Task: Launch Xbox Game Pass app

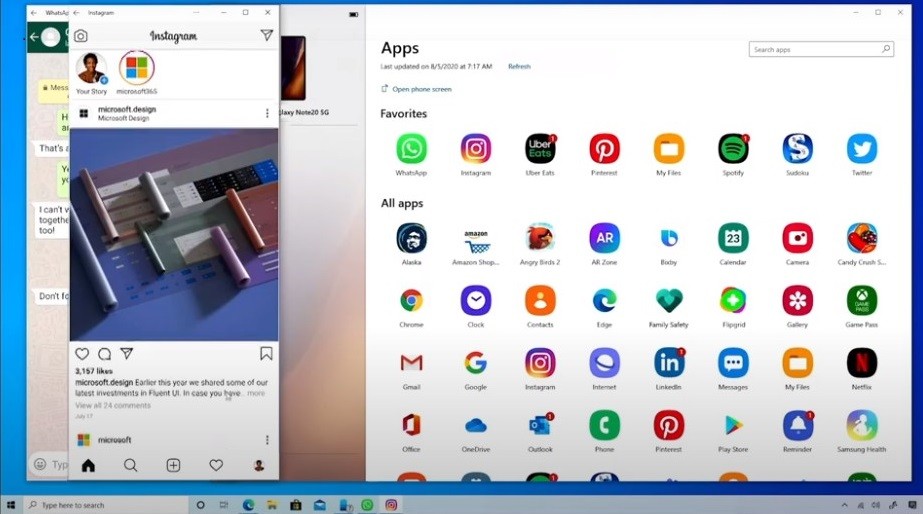Action: (x=862, y=301)
